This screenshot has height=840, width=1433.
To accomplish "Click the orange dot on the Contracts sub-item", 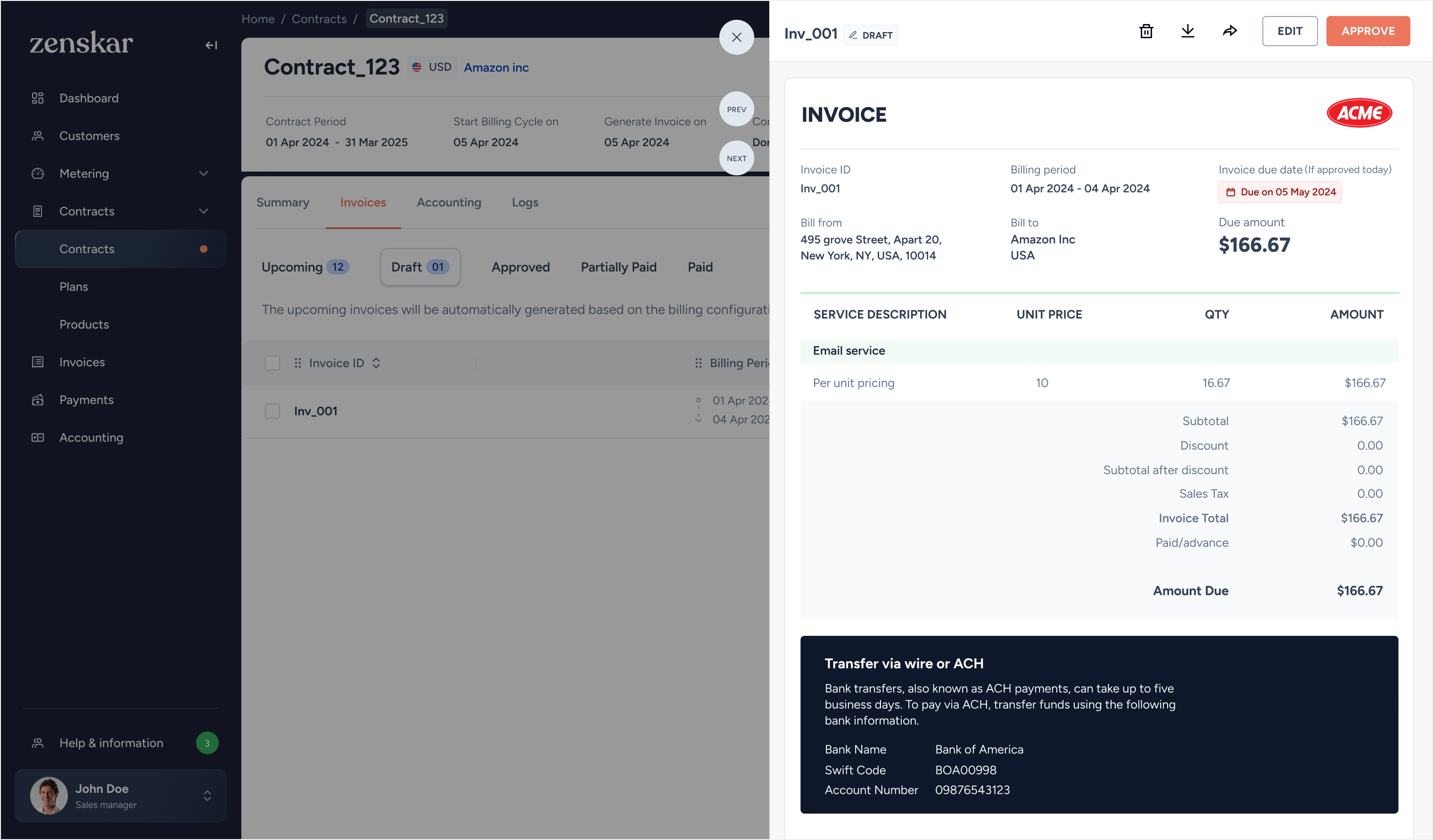I will [204, 249].
